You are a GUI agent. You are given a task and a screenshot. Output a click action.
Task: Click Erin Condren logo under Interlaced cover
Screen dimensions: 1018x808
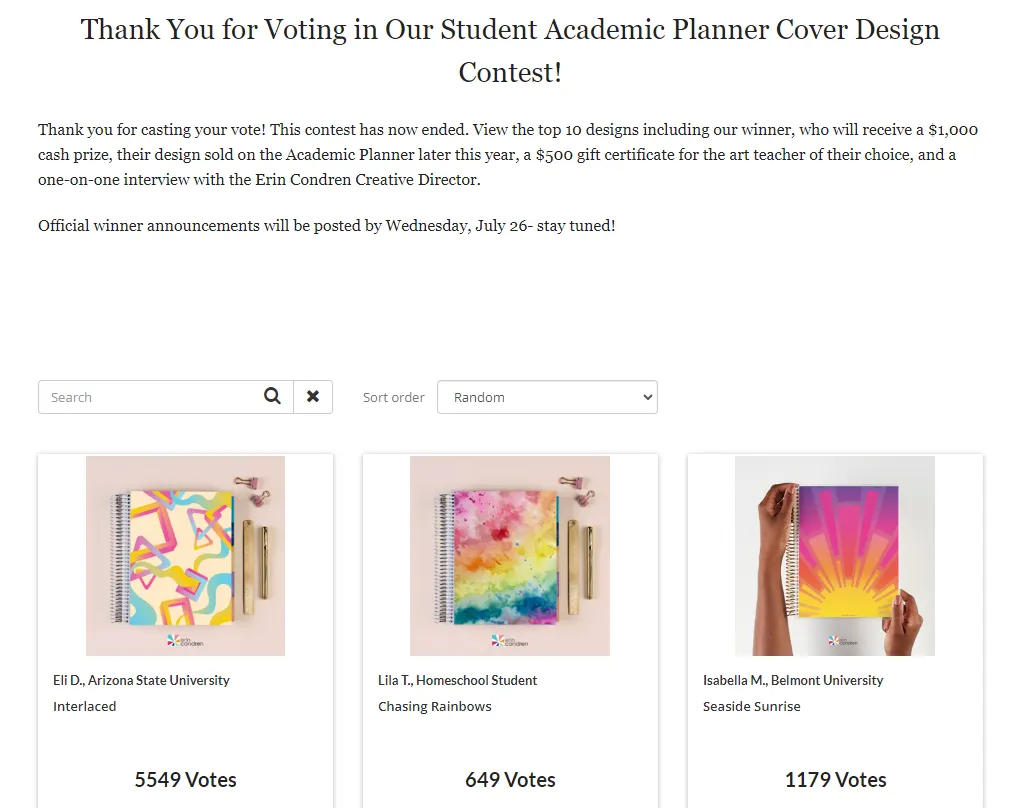click(185, 641)
